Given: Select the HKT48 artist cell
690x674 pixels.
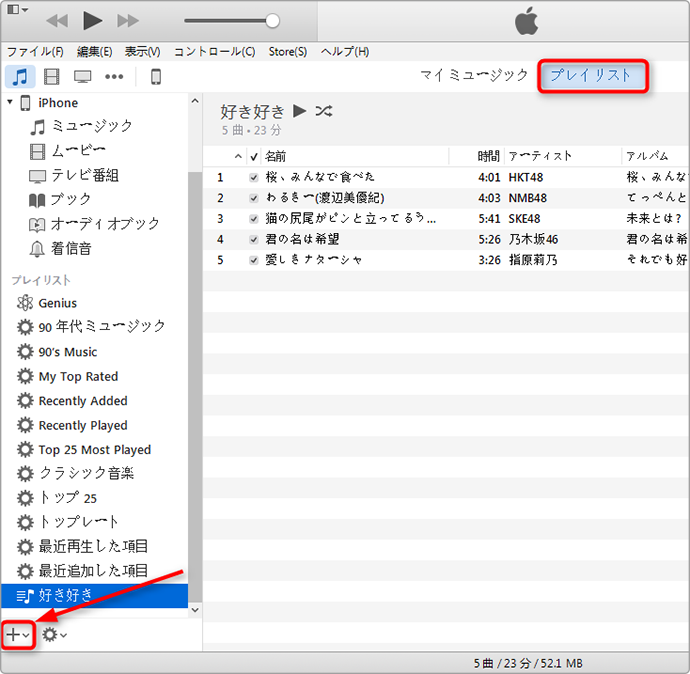Looking at the screenshot, I should click(x=526, y=178).
